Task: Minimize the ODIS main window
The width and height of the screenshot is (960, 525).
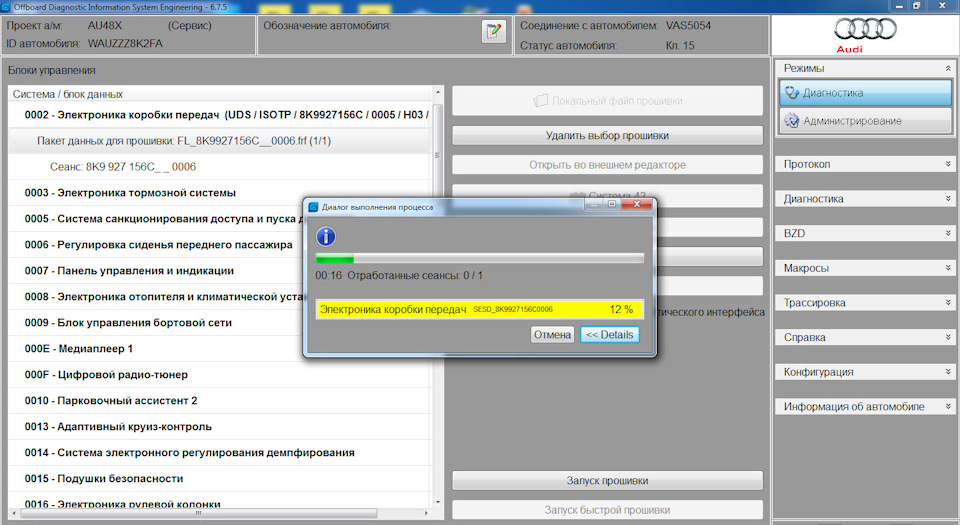Action: tap(899, 6)
